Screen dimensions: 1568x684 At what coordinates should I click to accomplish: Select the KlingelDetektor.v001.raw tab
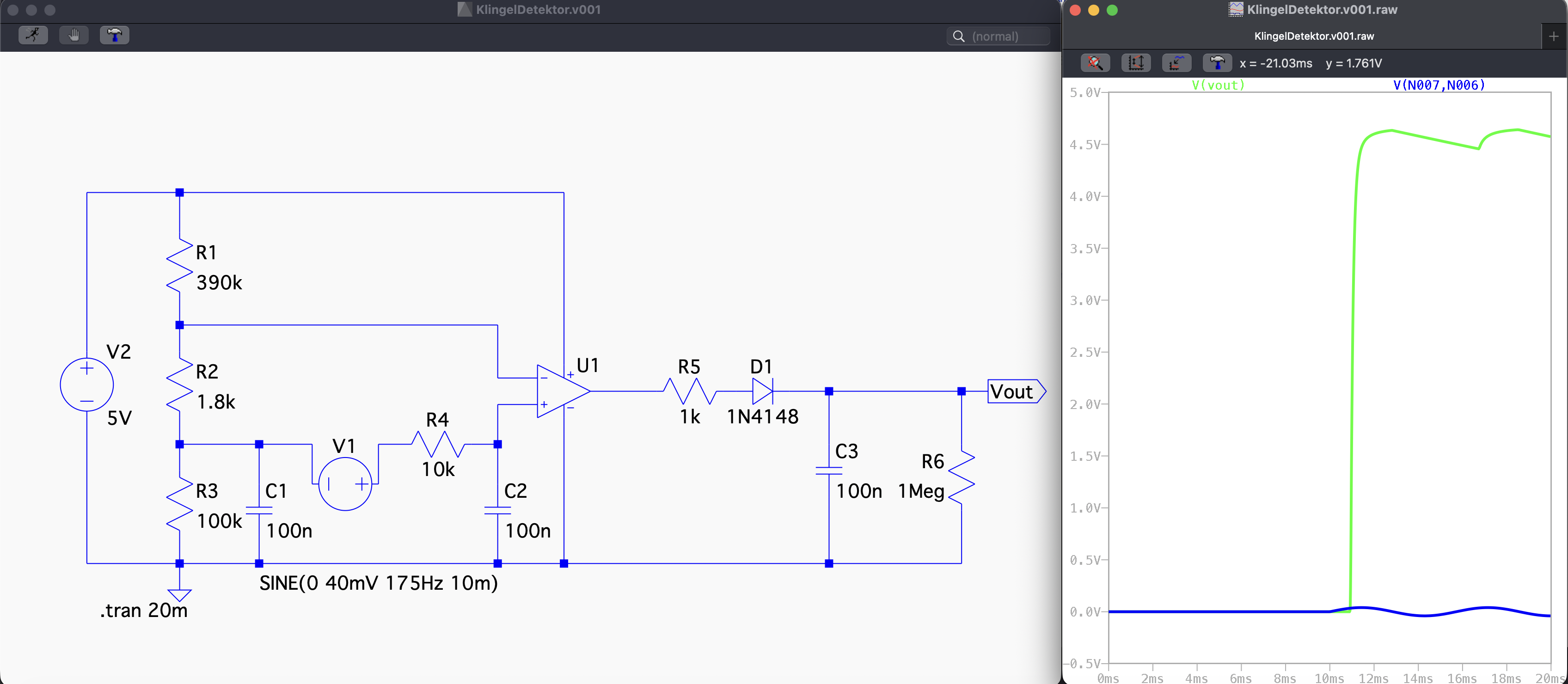point(1314,37)
